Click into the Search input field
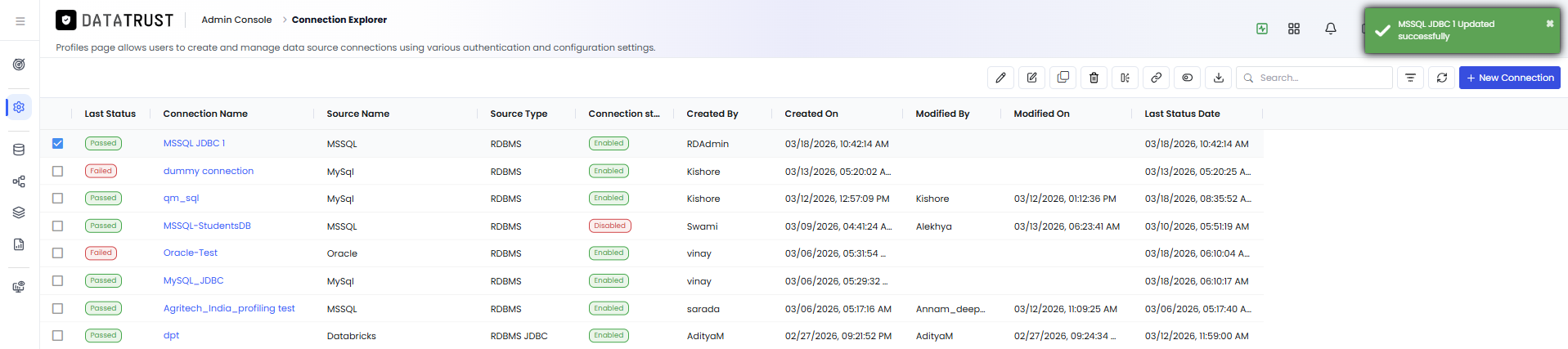 (1314, 78)
